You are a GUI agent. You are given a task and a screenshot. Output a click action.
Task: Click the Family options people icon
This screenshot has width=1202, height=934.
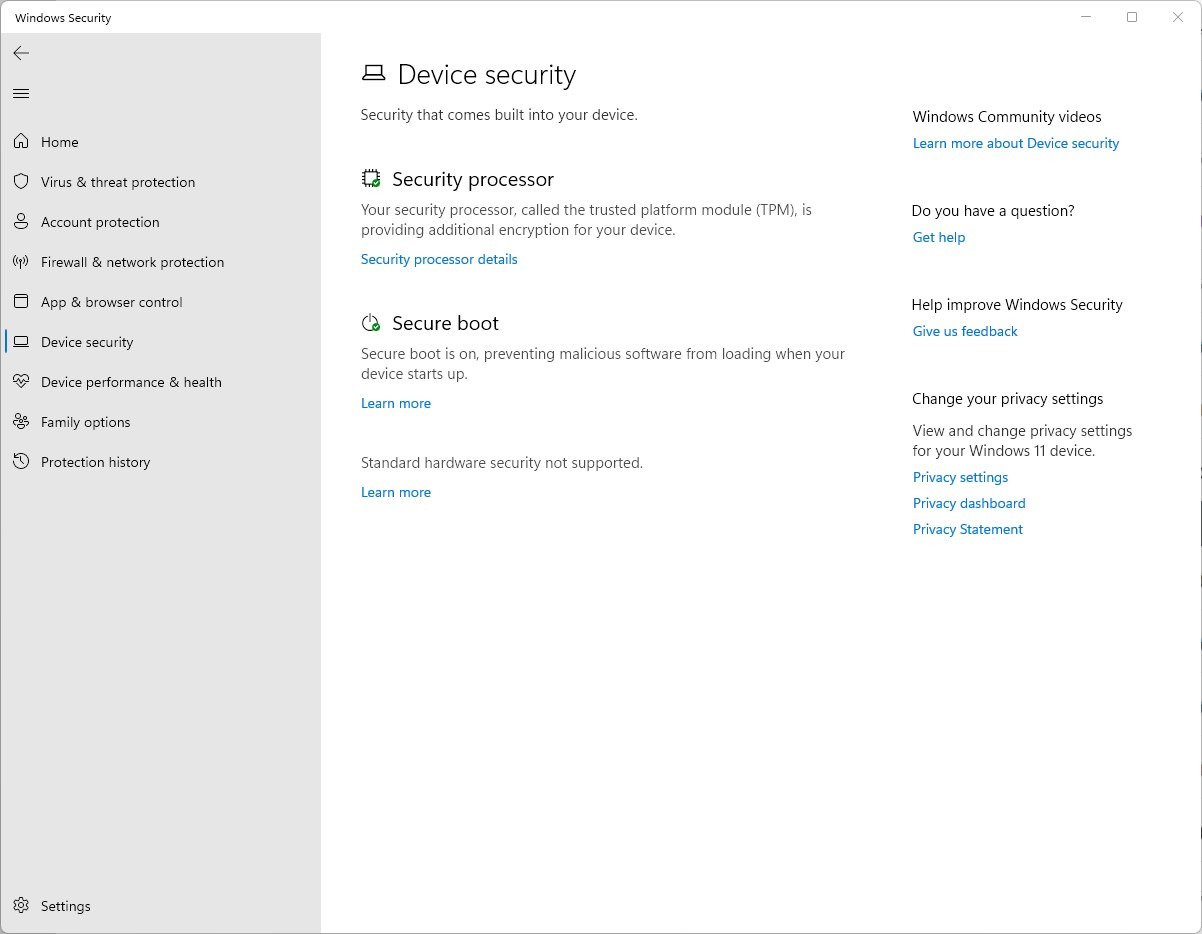[x=21, y=422]
